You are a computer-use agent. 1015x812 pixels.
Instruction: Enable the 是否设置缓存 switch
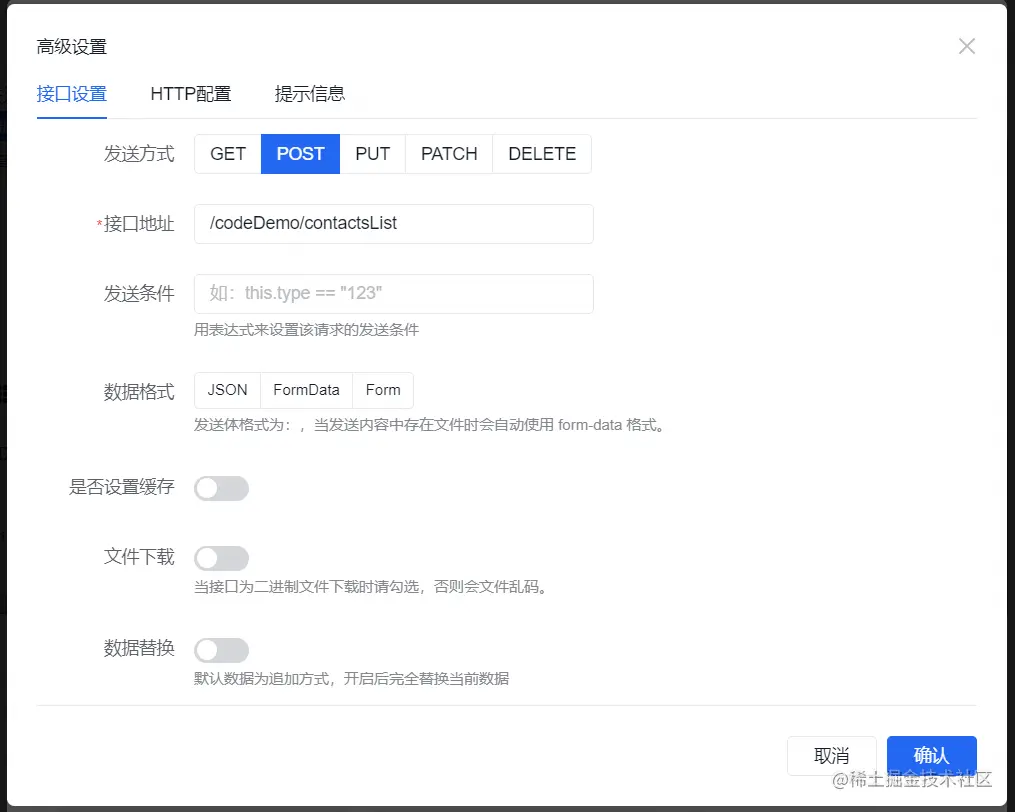(x=221, y=488)
